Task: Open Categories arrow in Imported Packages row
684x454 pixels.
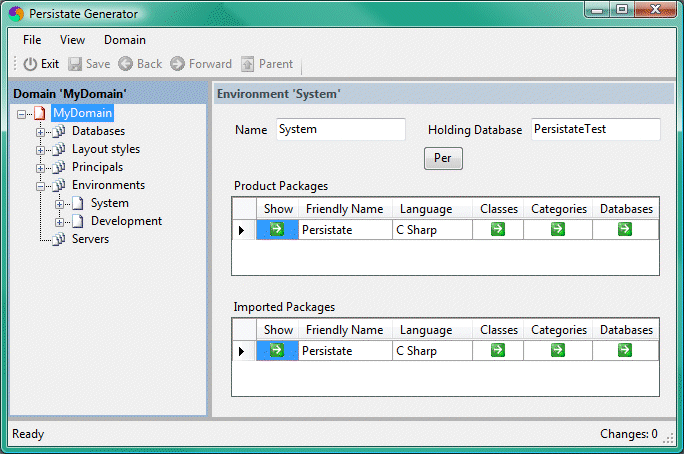Action: (x=558, y=351)
